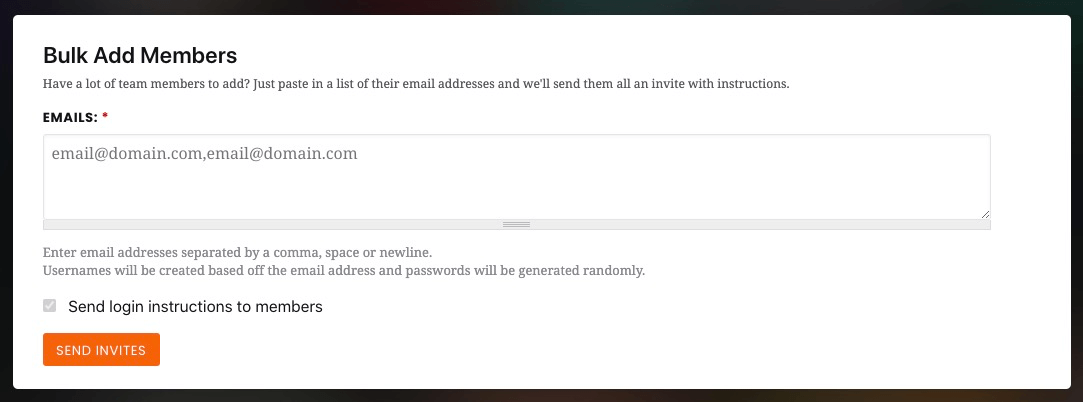Uncheck the login instructions checkbox
The image size is (1083, 402).
[50, 306]
